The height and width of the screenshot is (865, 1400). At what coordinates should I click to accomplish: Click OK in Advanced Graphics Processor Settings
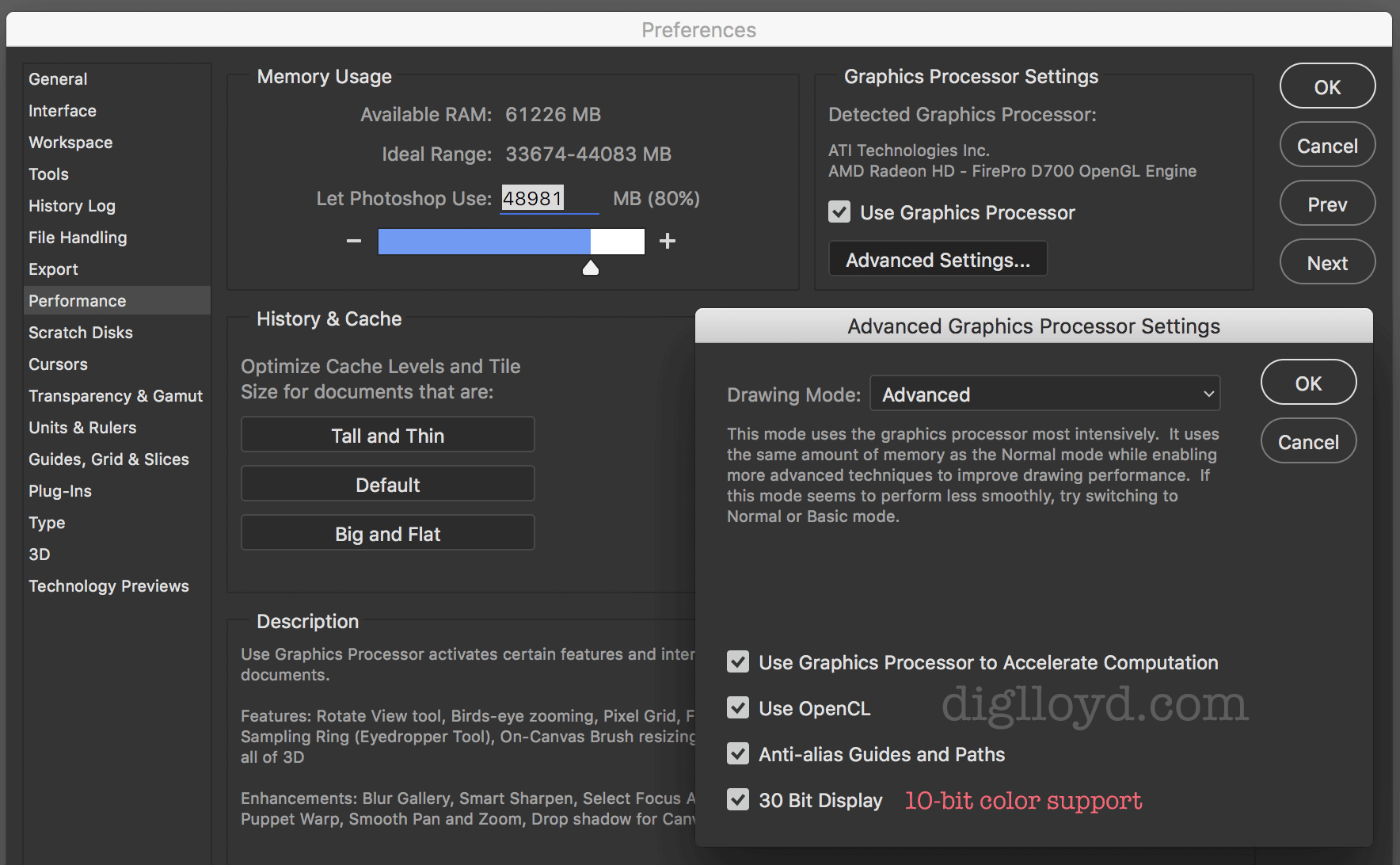[1308, 383]
